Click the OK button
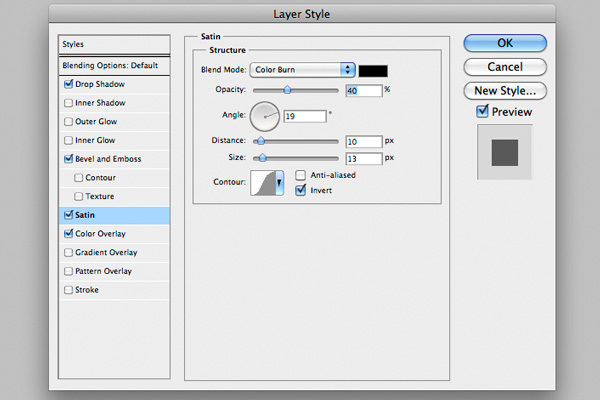 coord(505,43)
